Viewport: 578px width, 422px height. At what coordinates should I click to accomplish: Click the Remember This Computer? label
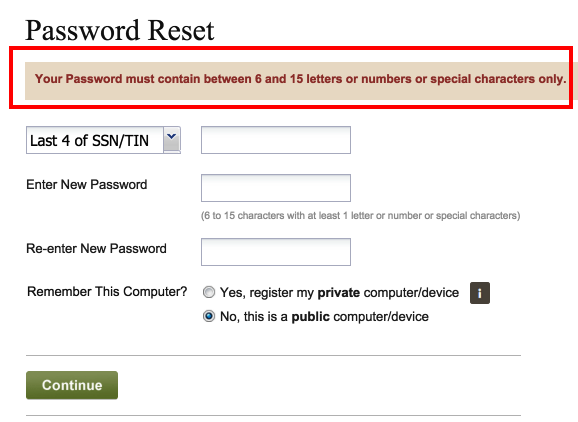[107, 292]
